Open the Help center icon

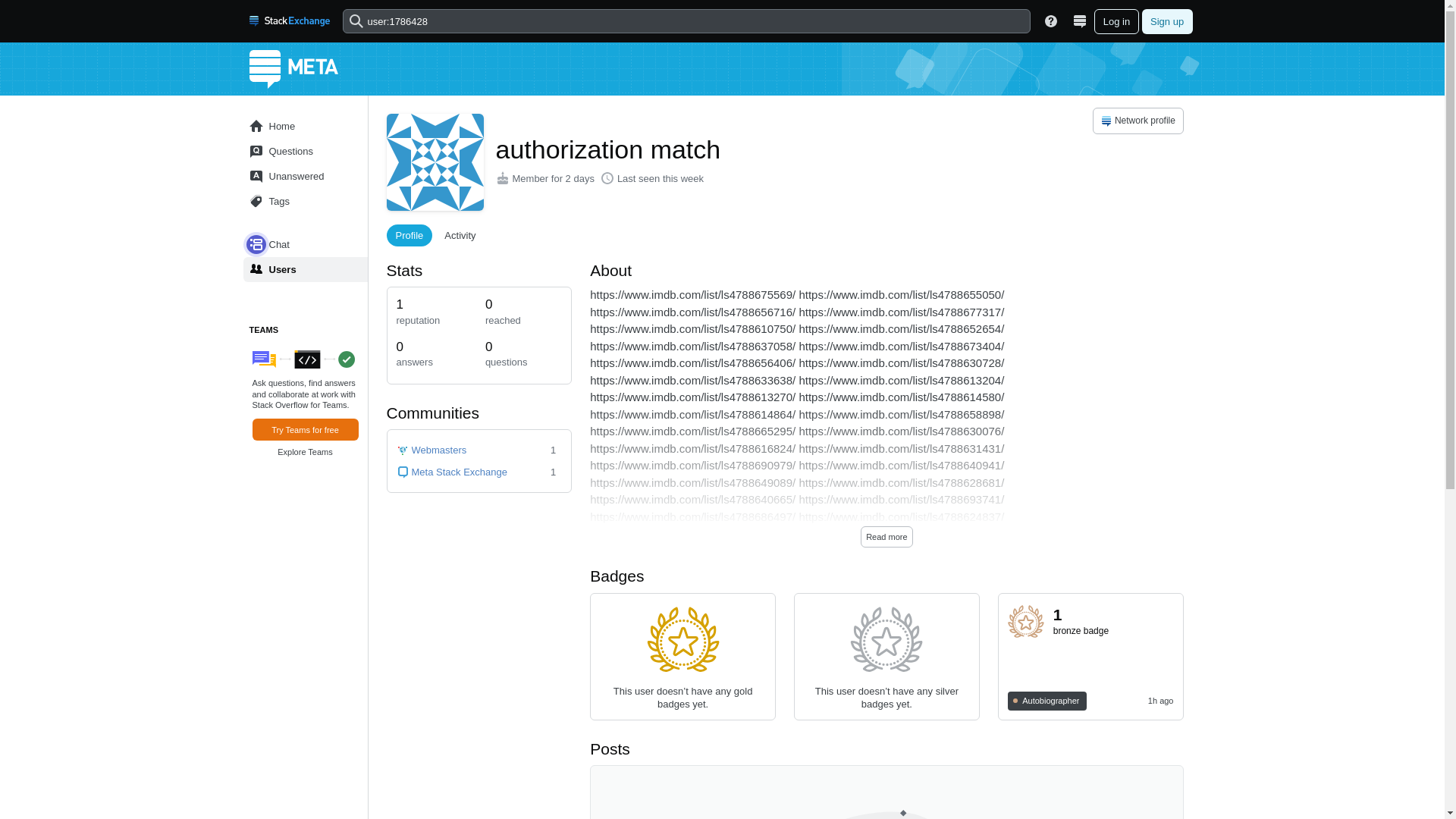(1050, 21)
